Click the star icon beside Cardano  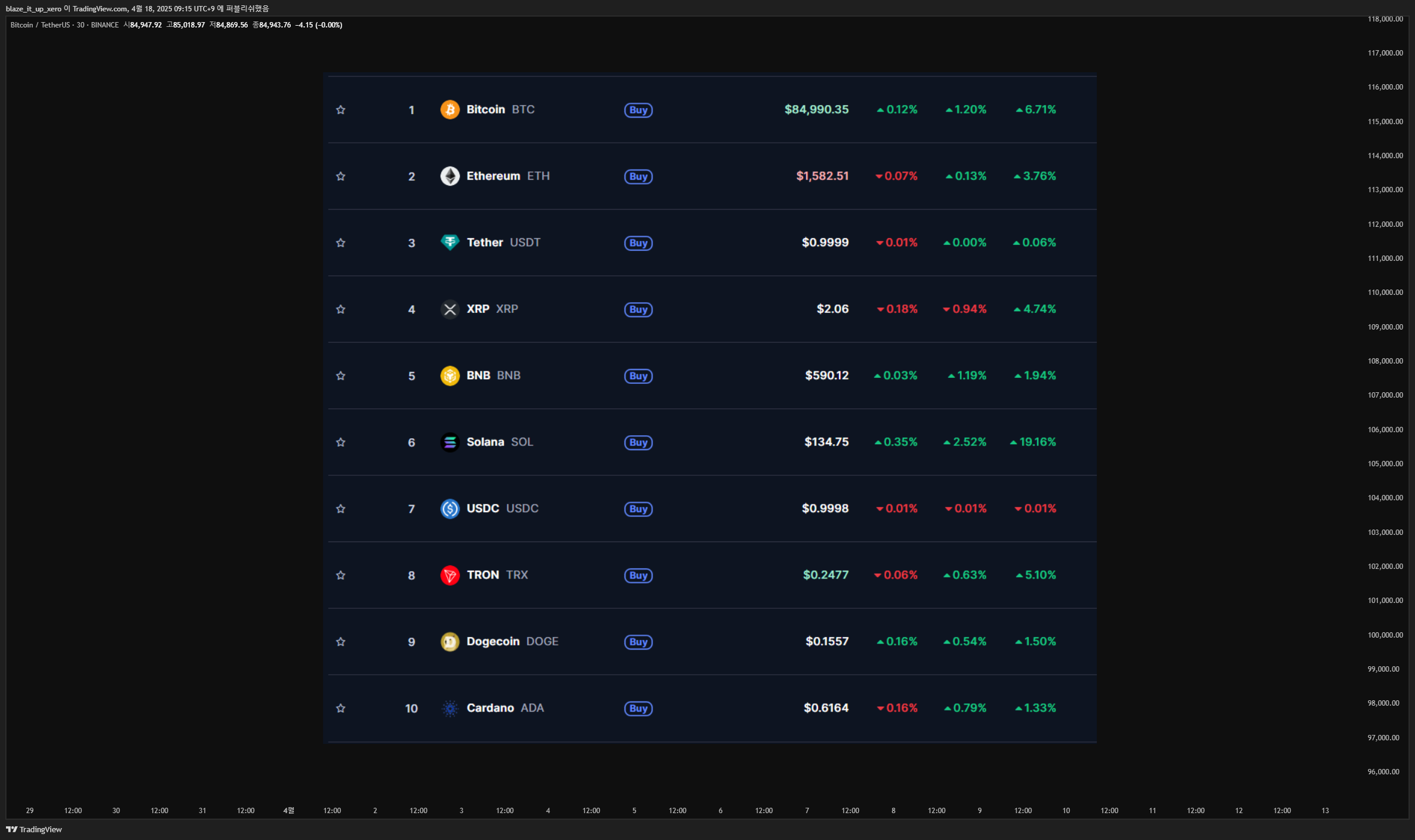(x=340, y=708)
